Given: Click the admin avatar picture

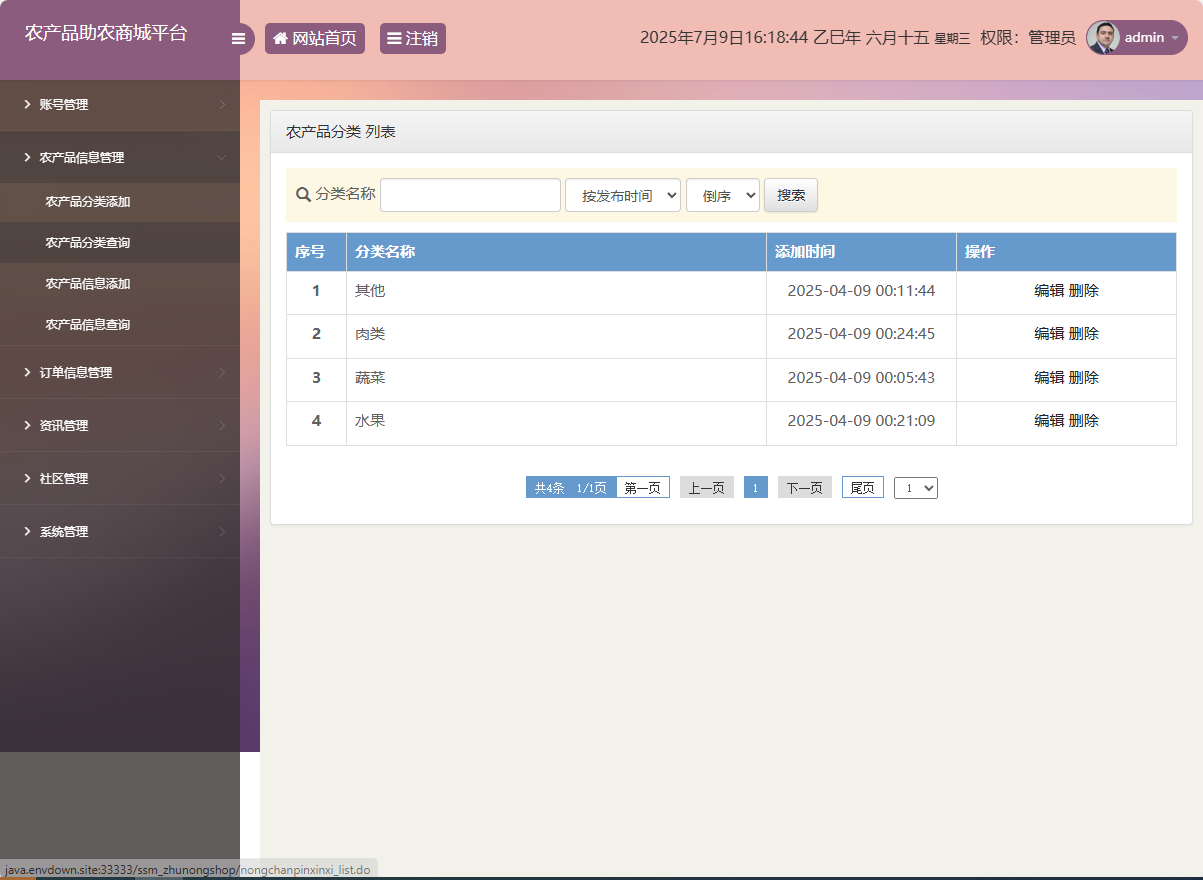Looking at the screenshot, I should [1103, 37].
